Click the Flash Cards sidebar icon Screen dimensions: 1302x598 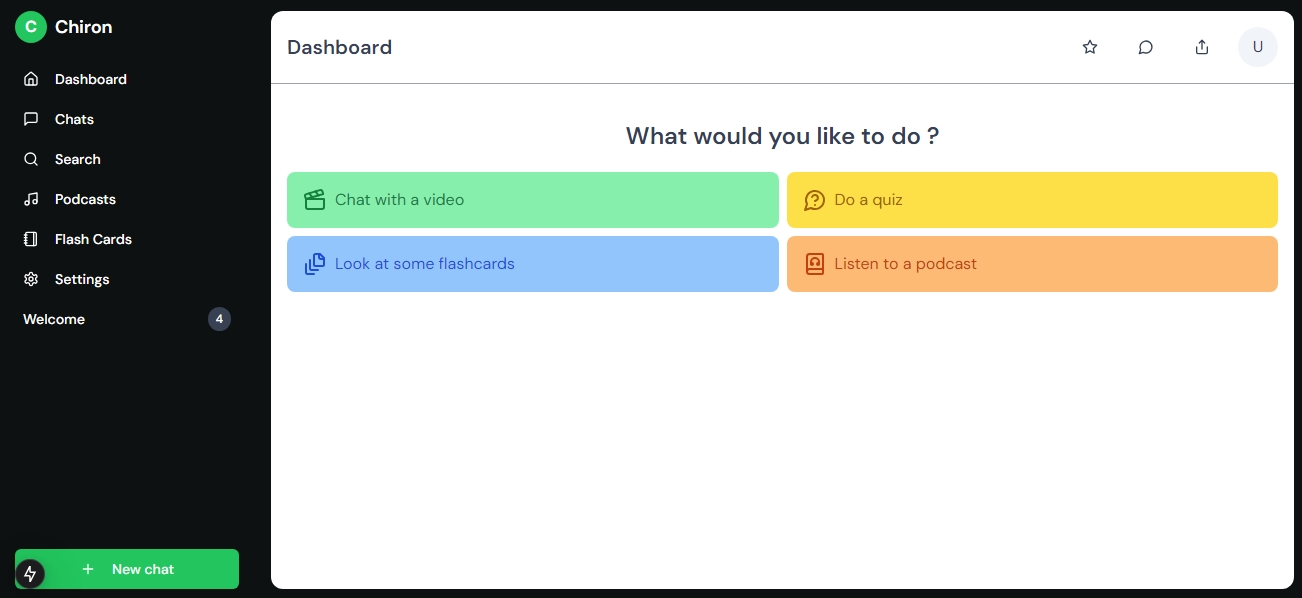[31, 239]
